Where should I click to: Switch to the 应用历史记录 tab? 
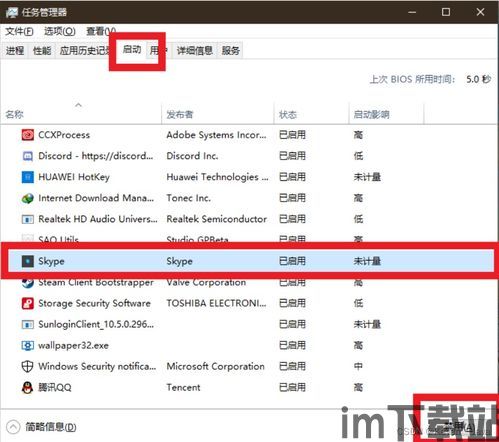[85, 51]
